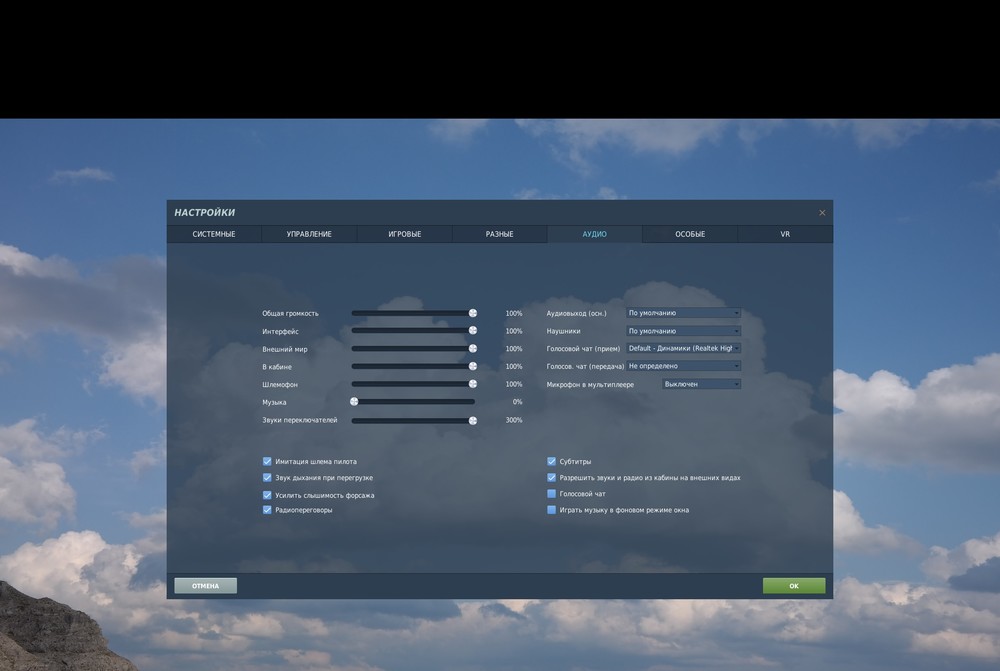Open the СИСТЕМНЫЕ settings tab
1000x671 pixels.
(214, 234)
